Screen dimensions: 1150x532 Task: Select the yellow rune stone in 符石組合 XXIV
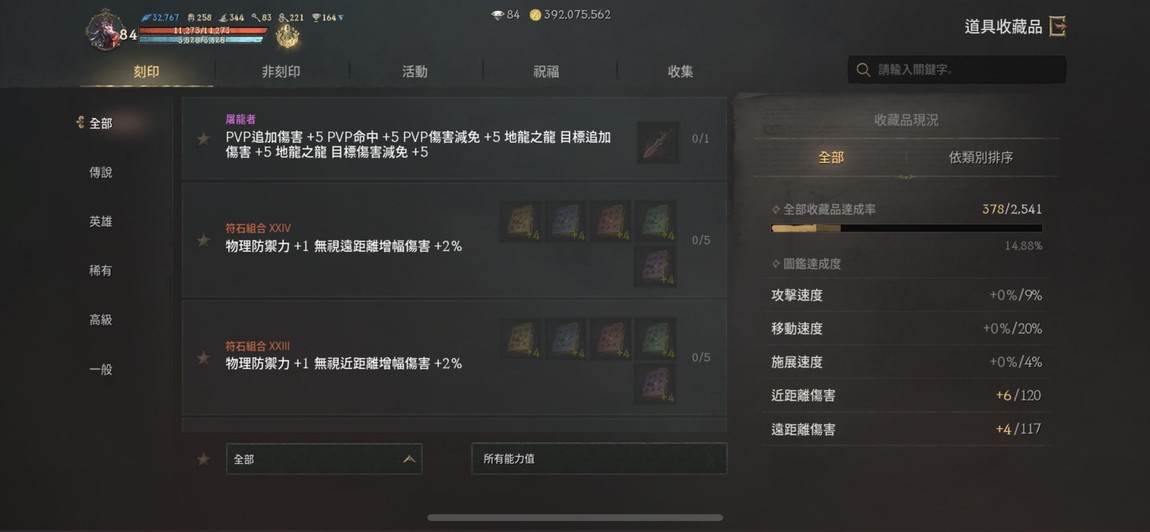(x=521, y=221)
